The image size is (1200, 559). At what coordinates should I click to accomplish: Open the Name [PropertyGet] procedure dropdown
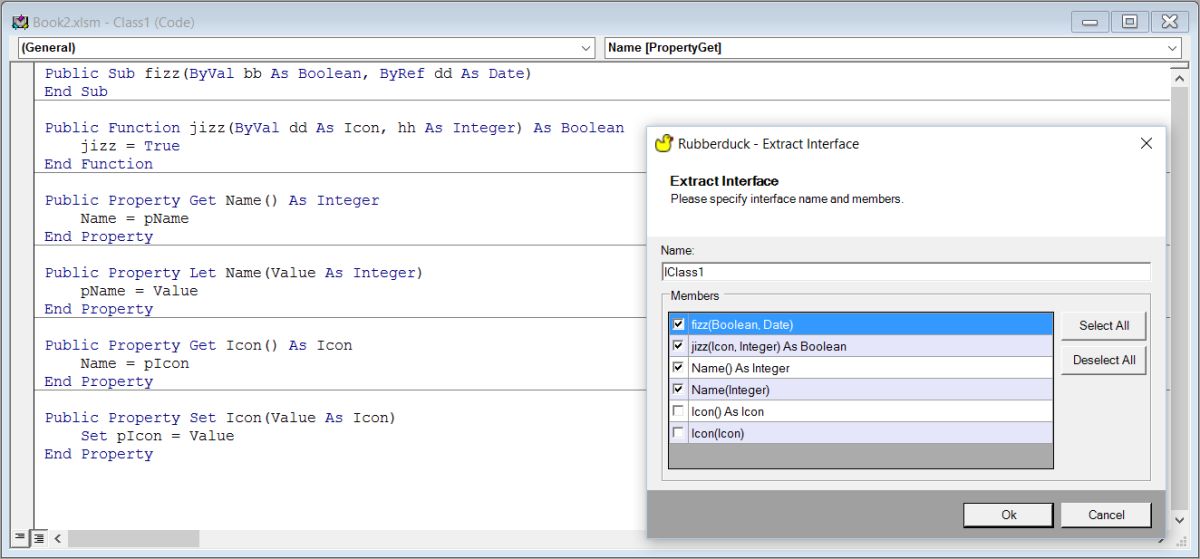[1173, 48]
